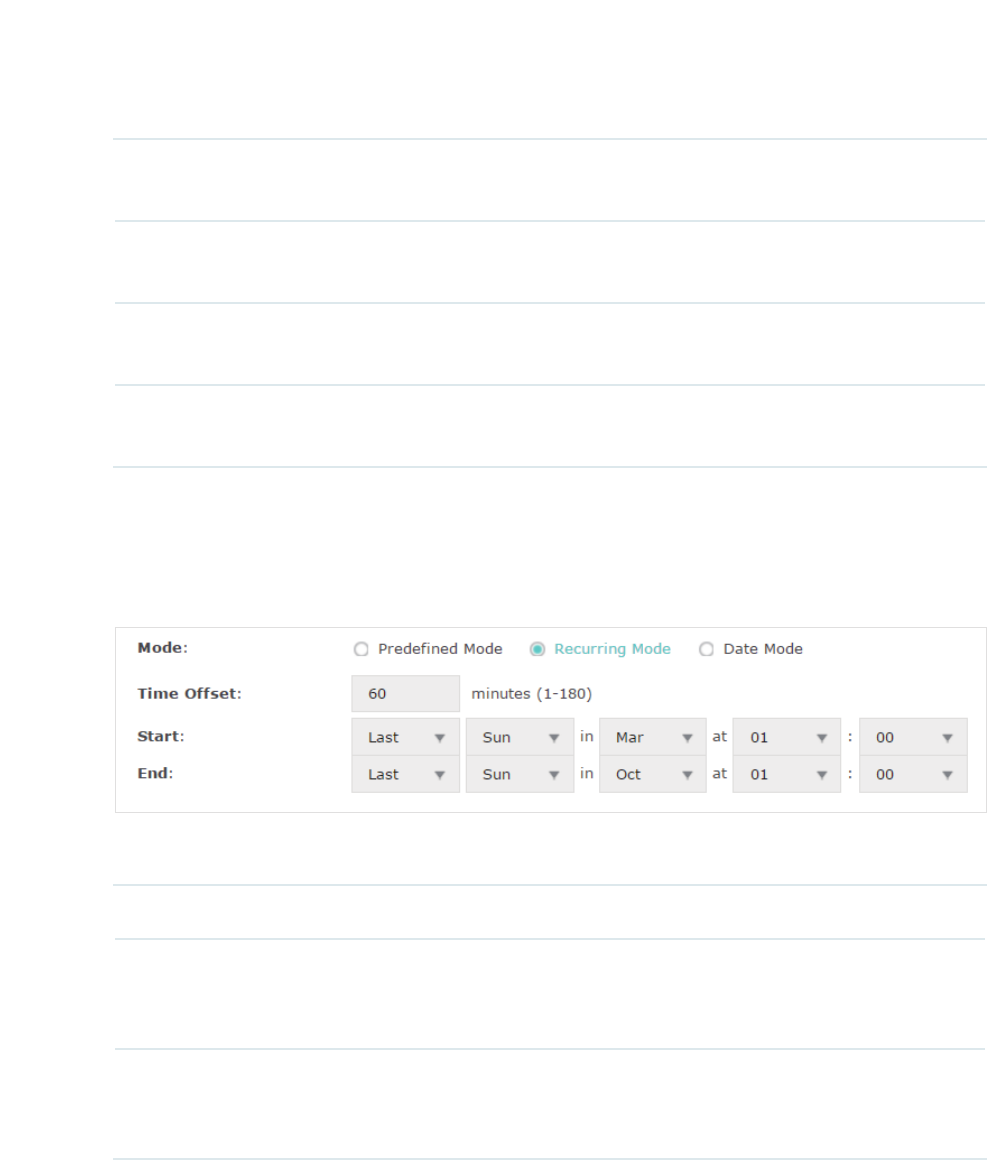987x1160 pixels.
Task: Click the 'Time Offset:' label
Action: (x=189, y=694)
